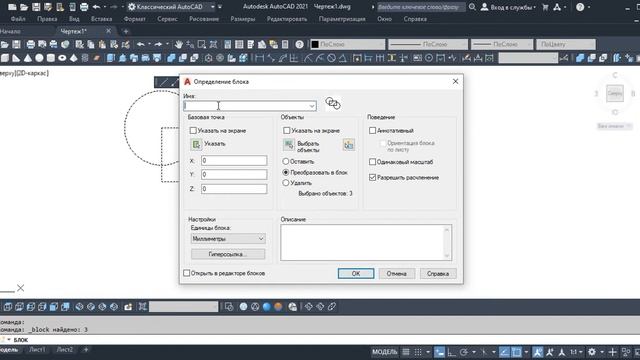Select the 'Оставить' radio option

click(286, 162)
